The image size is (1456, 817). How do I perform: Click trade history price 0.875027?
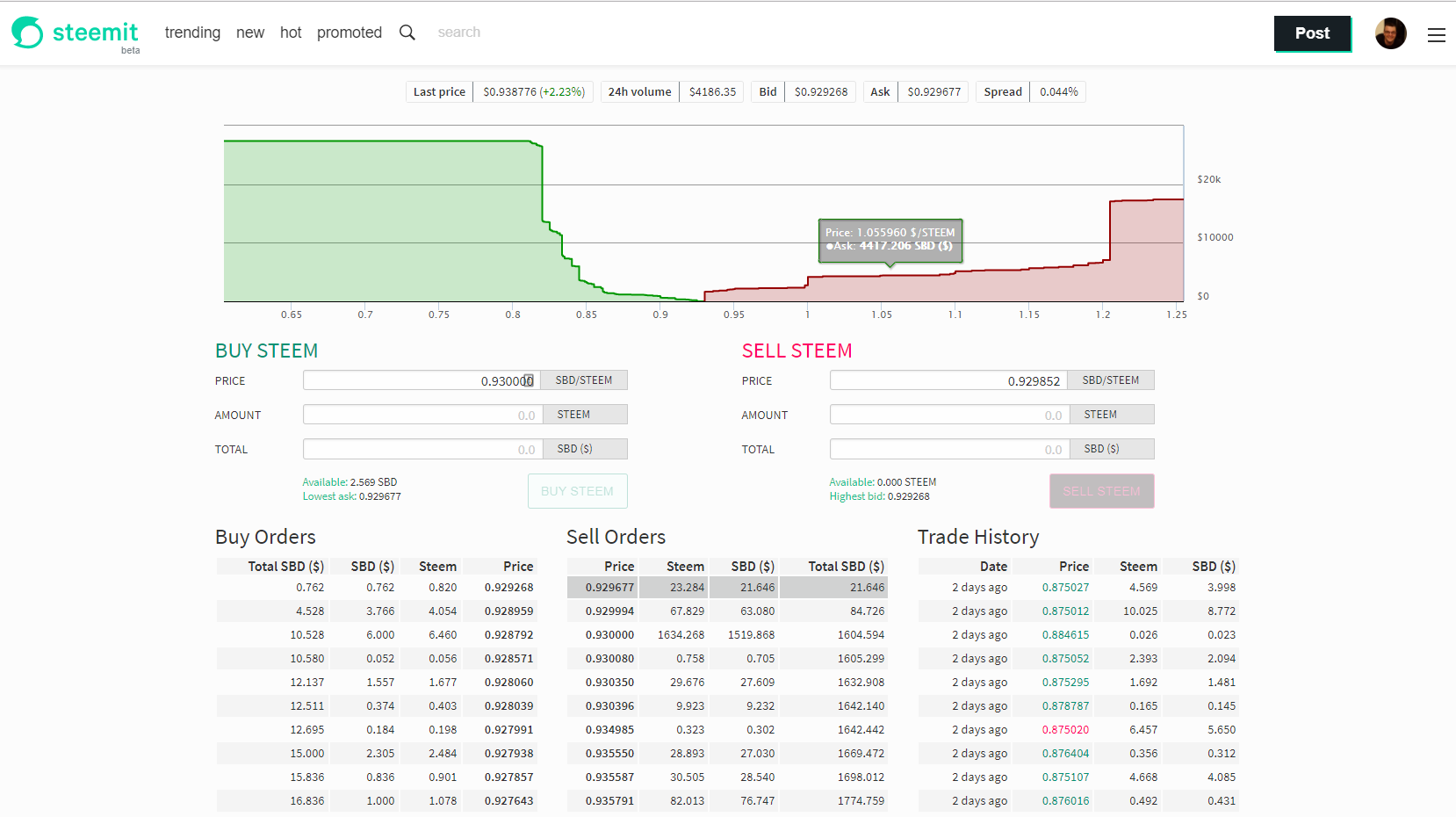tap(1065, 588)
